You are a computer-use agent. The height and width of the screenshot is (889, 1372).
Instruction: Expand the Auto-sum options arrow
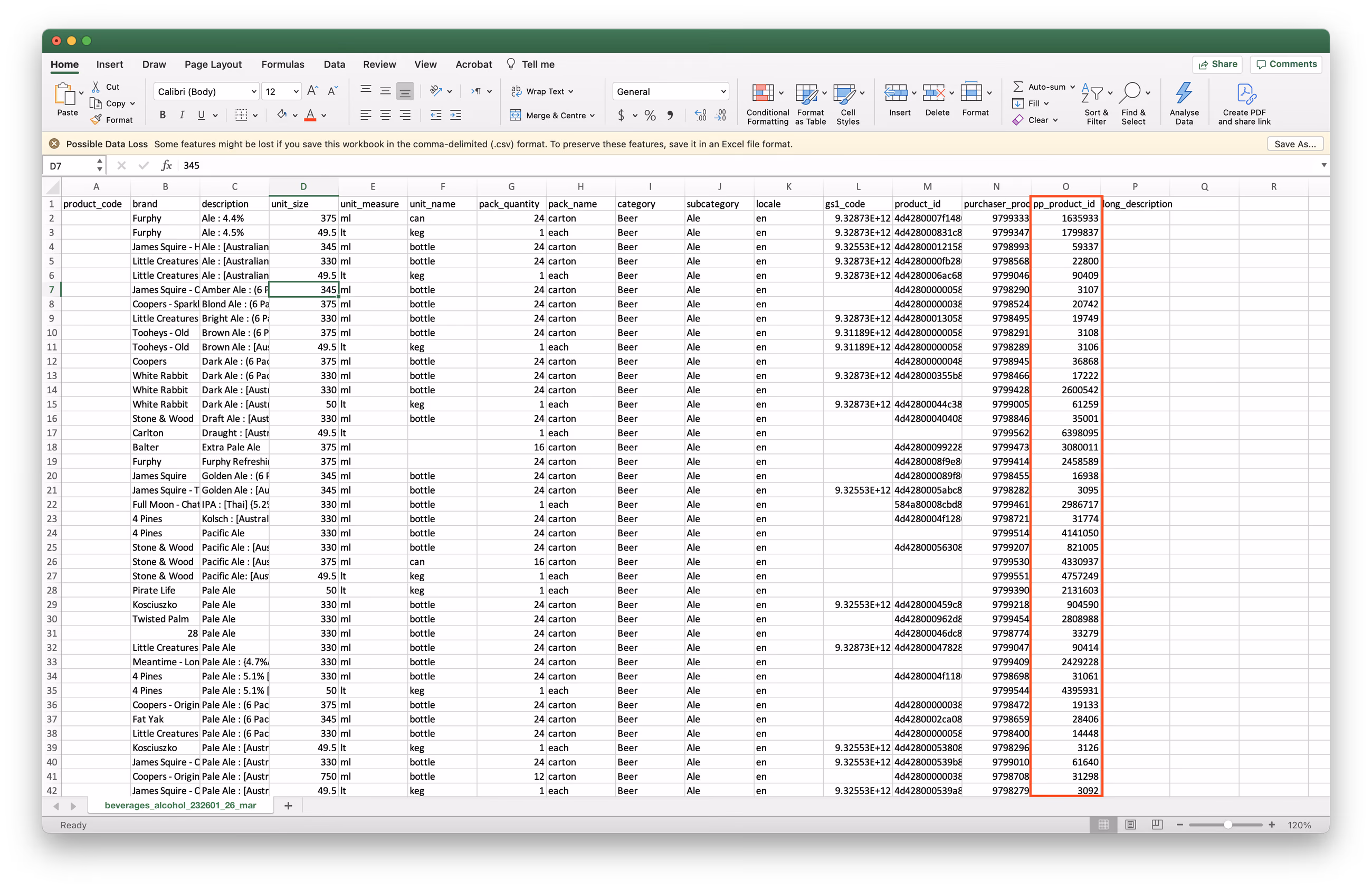(1073, 87)
